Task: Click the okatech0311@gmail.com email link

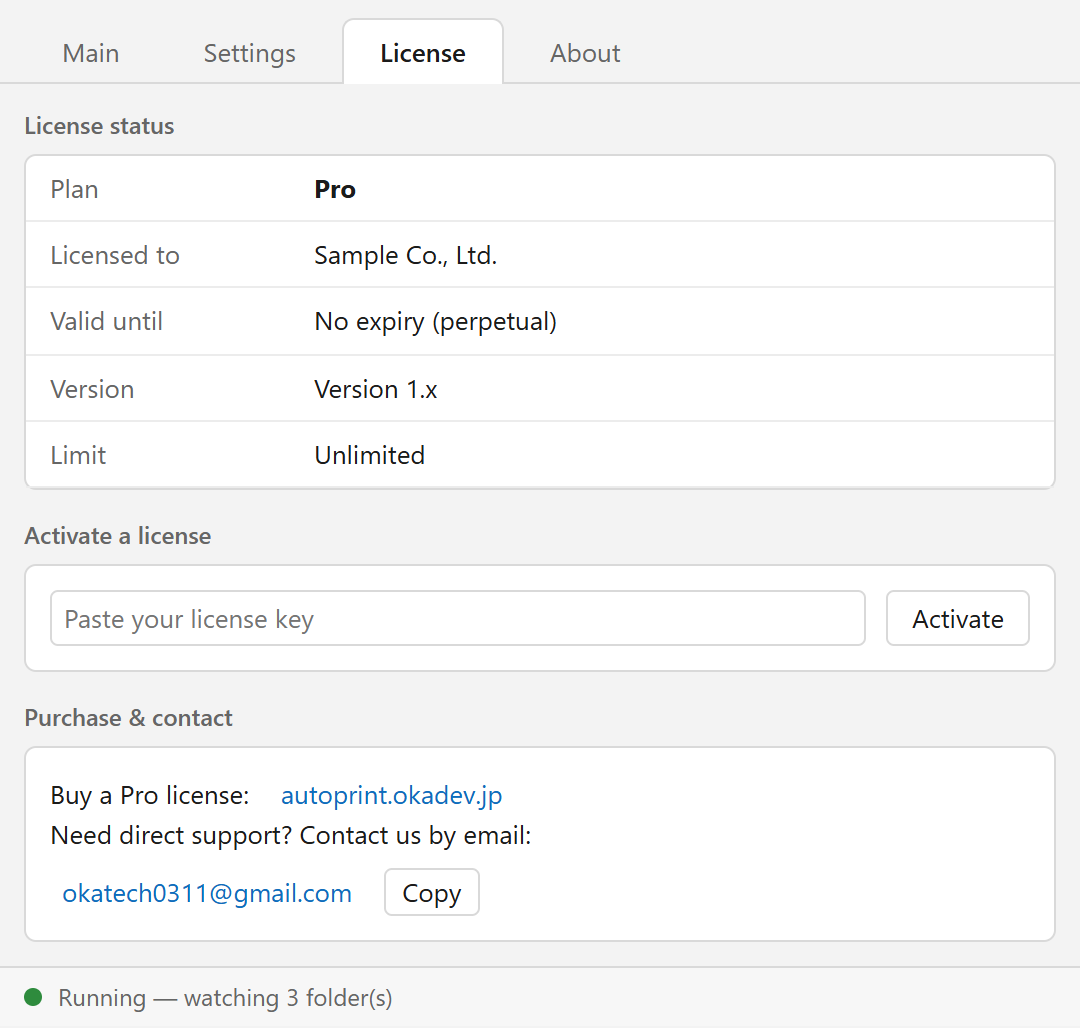Action: (x=207, y=893)
